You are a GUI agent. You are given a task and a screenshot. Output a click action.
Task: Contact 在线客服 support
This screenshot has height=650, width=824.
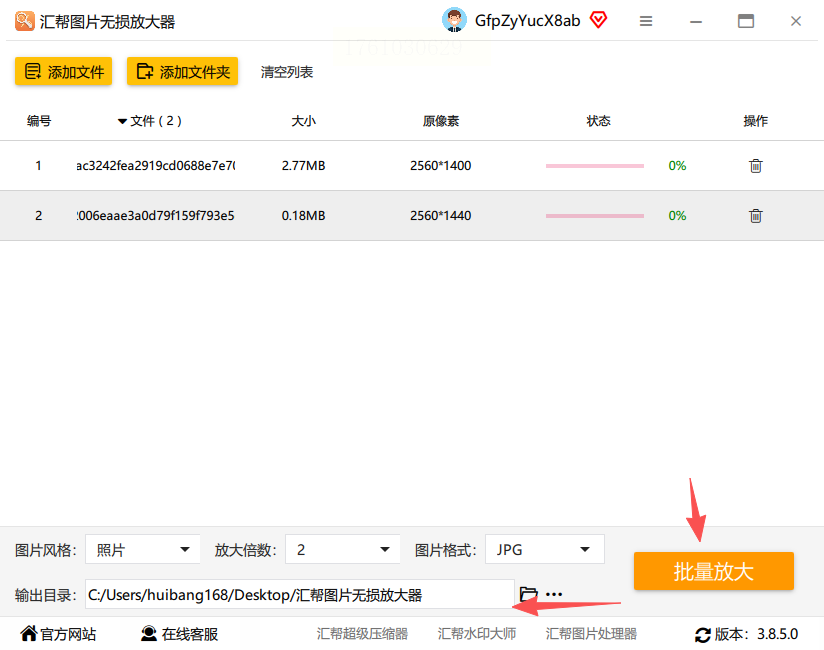[x=179, y=634]
